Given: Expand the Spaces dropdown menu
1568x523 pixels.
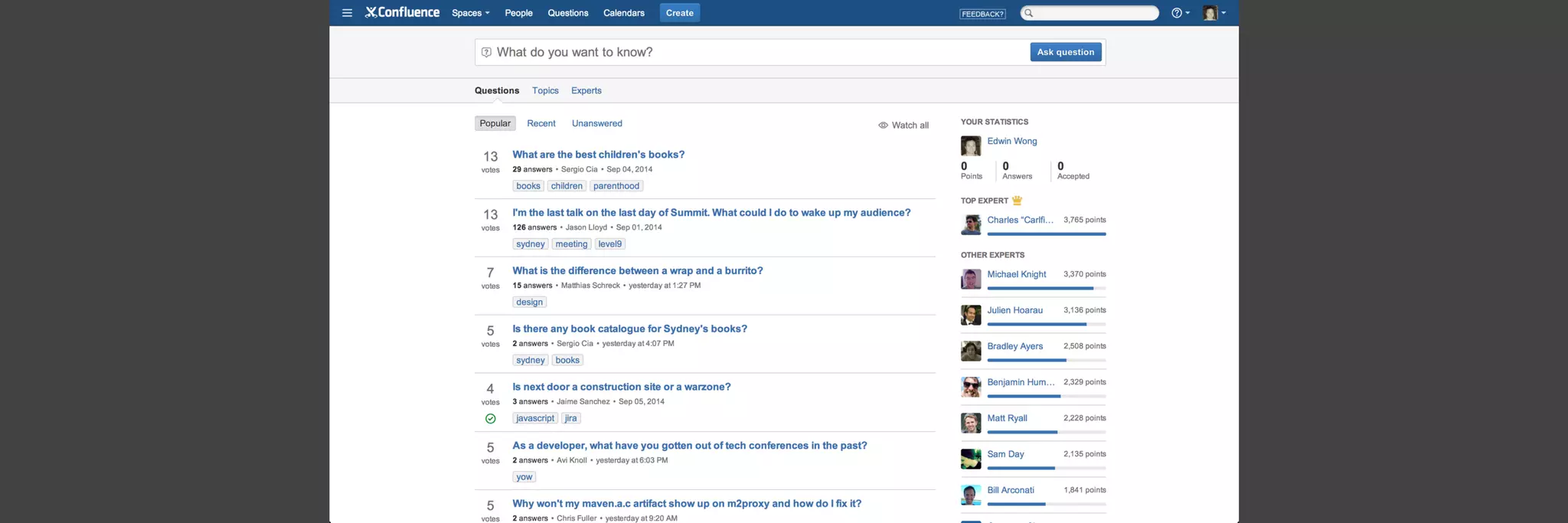Looking at the screenshot, I should click(x=470, y=13).
